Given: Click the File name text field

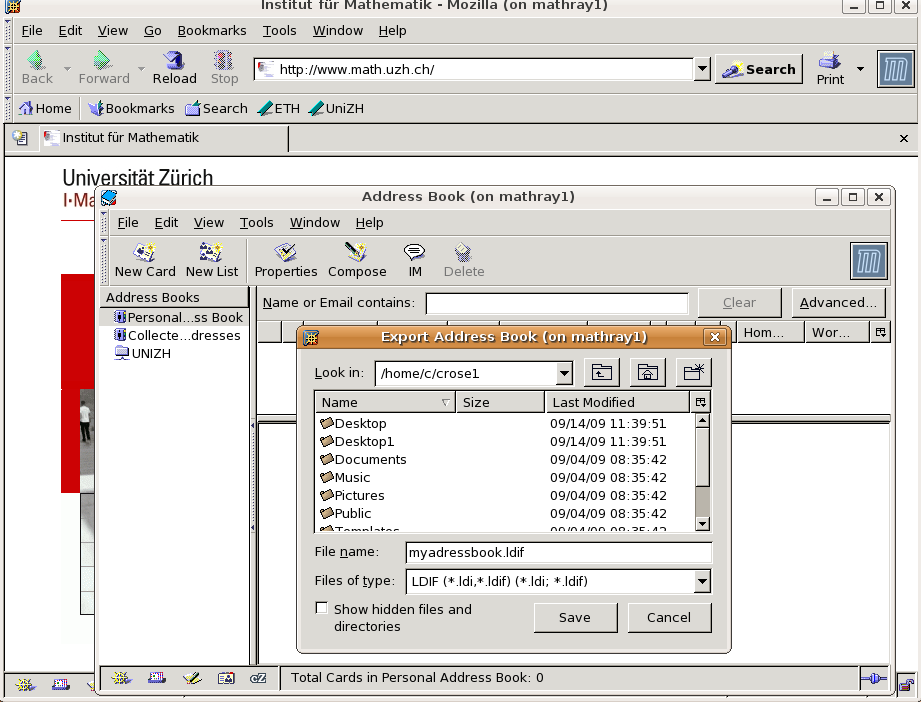Looking at the screenshot, I should coord(558,552).
